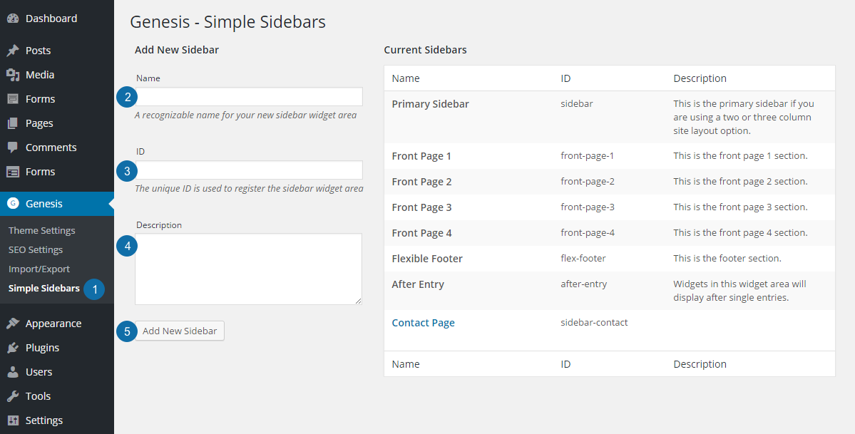Go to Import/Export submenu item
The width and height of the screenshot is (855, 434).
(39, 269)
